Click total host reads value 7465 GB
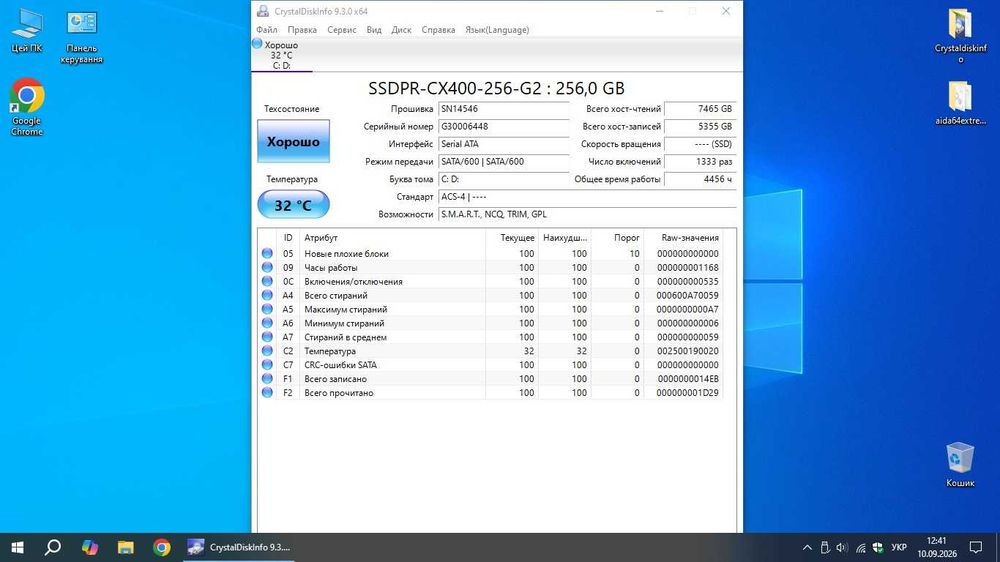This screenshot has width=1000, height=562. (x=700, y=109)
